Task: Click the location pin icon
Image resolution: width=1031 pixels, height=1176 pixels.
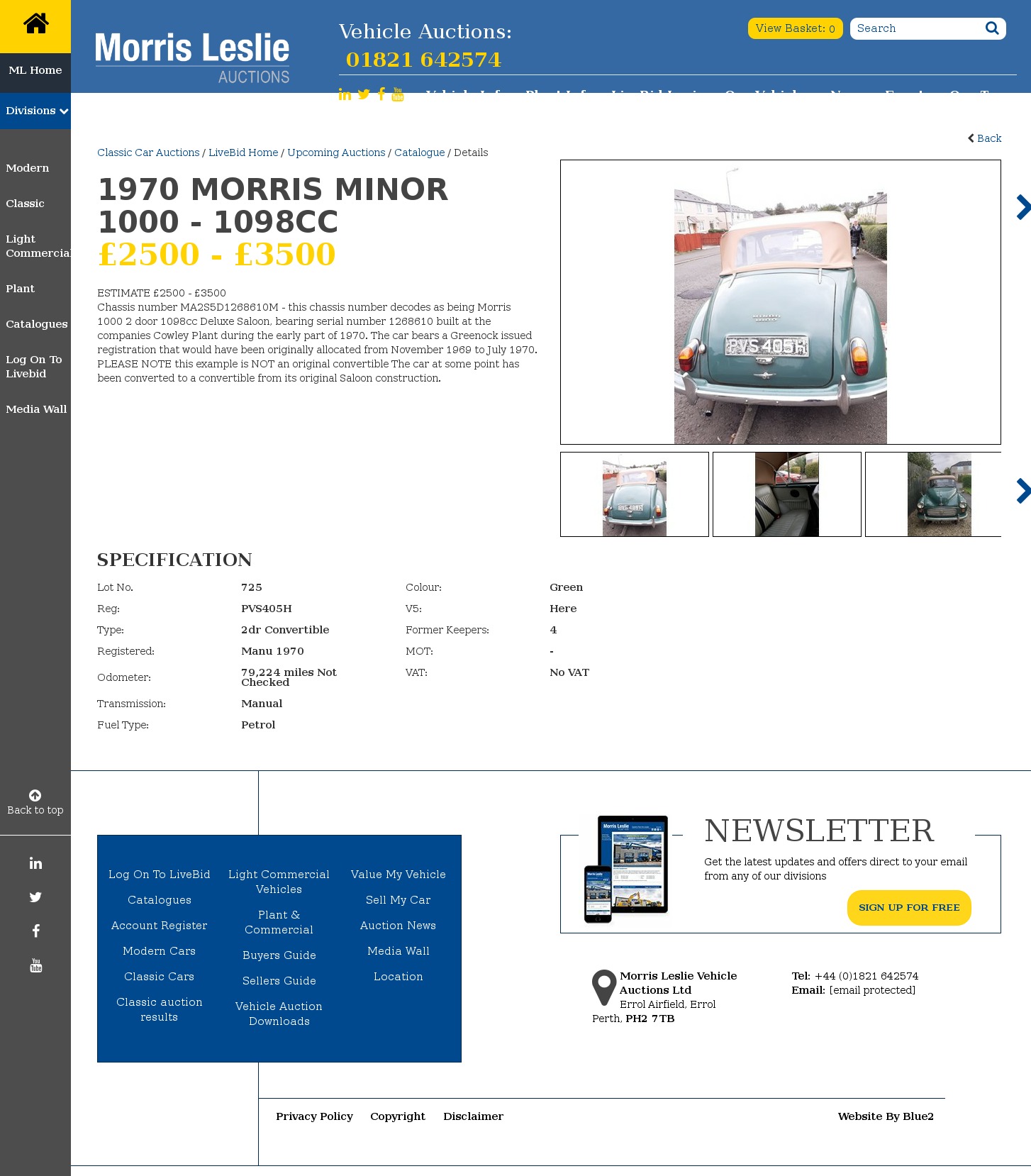Action: pyautogui.click(x=604, y=987)
